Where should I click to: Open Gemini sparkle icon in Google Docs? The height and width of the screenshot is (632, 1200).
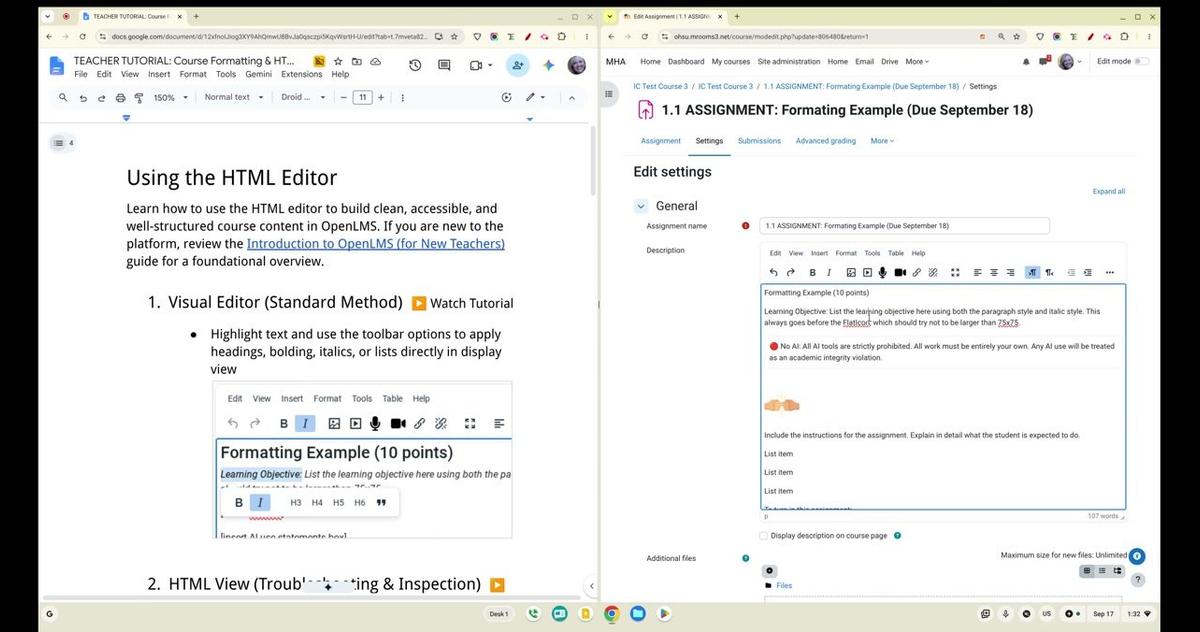(549, 65)
